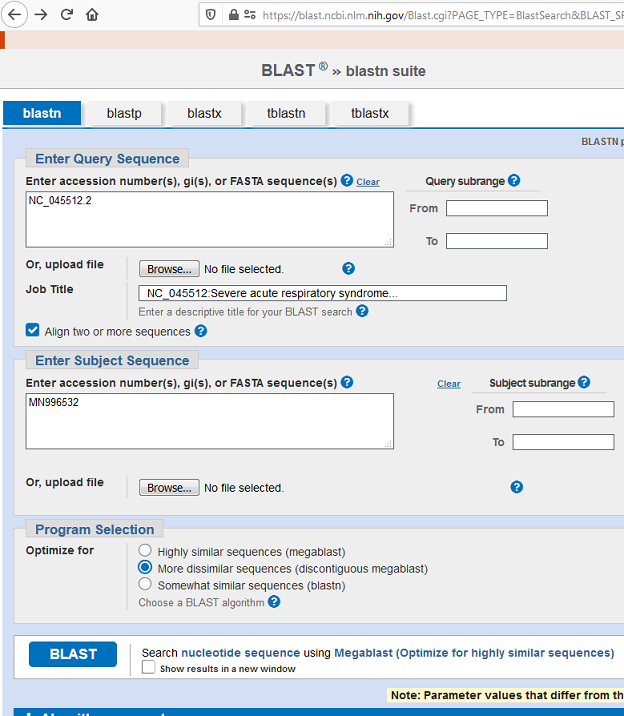Click the help icon beside Job Title hint
This screenshot has height=716, width=624.
[x=362, y=311]
